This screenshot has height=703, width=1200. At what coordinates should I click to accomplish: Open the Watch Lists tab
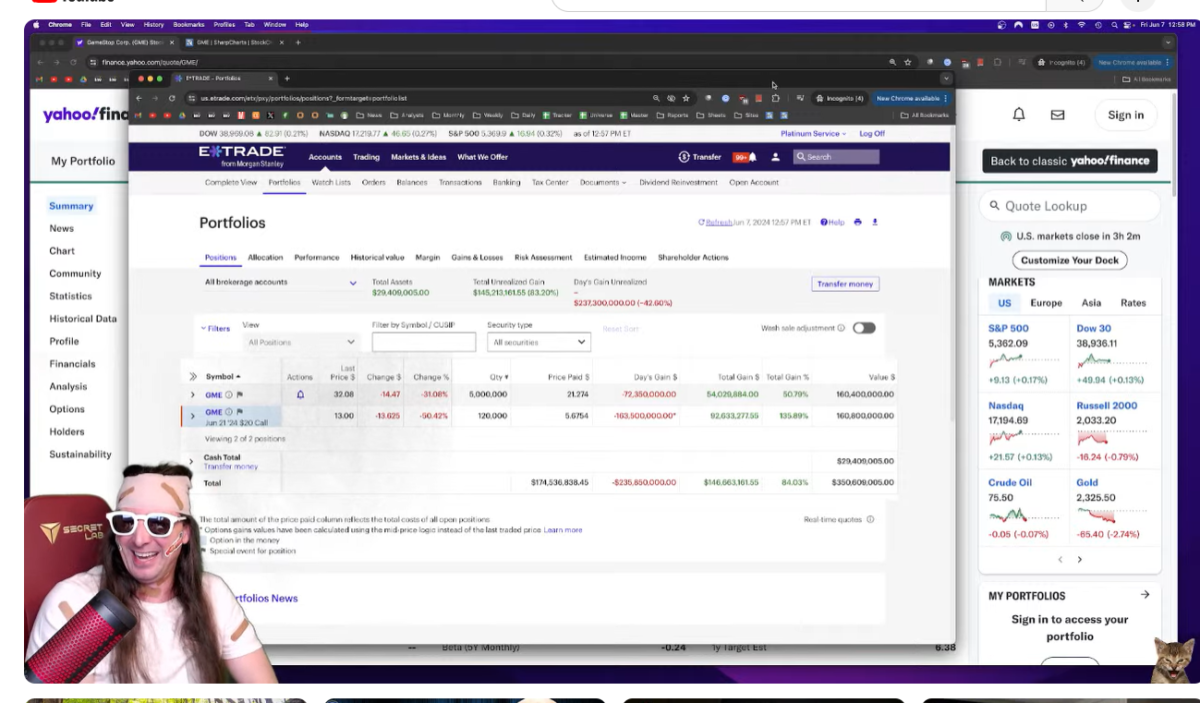[x=331, y=183]
